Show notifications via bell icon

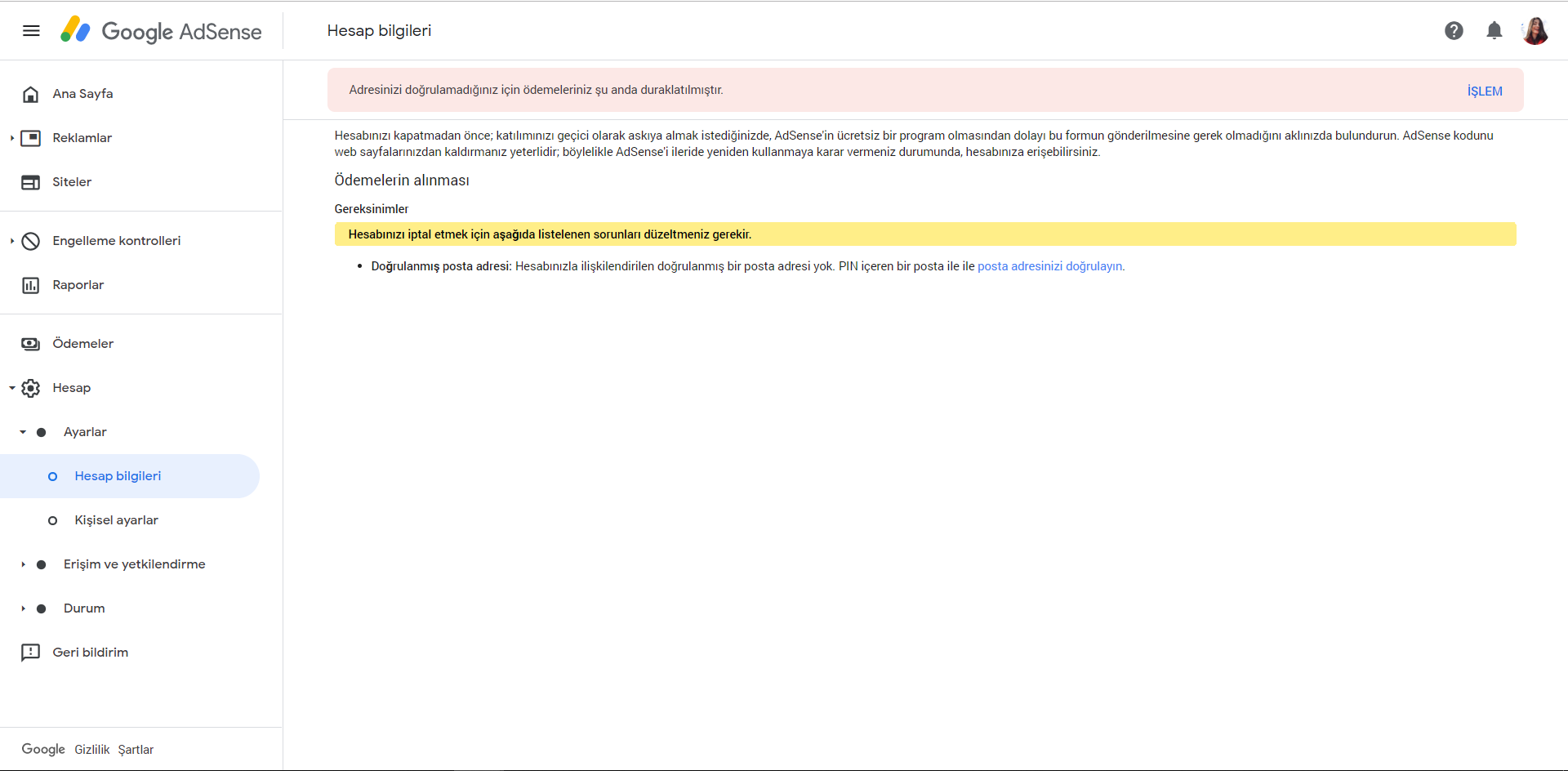pos(1494,31)
